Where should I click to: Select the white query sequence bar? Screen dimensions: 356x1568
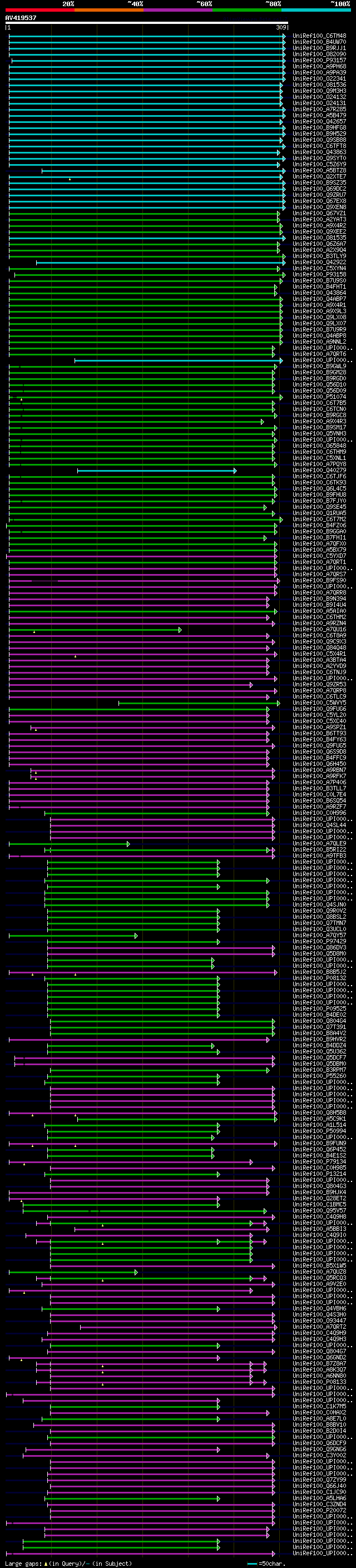pos(147,22)
